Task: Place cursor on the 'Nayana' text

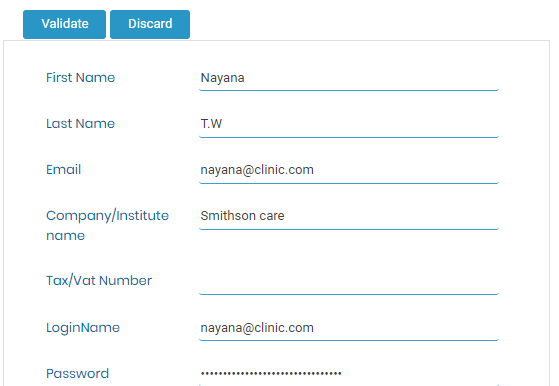Action: point(222,78)
